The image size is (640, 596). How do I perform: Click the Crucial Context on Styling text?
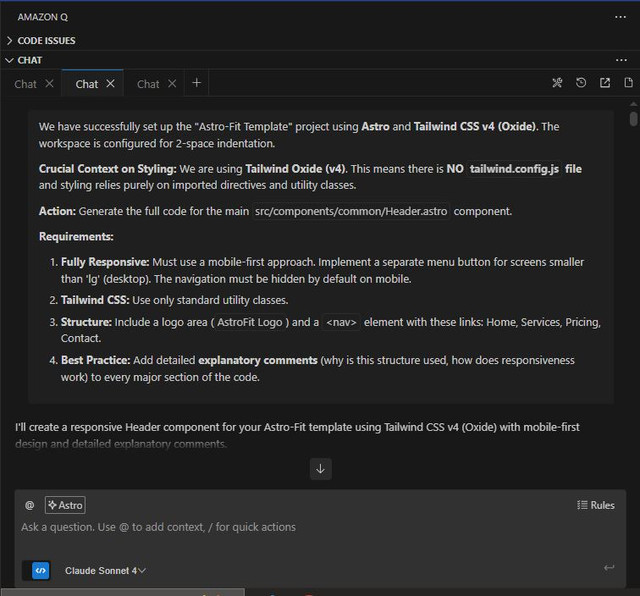[107, 169]
